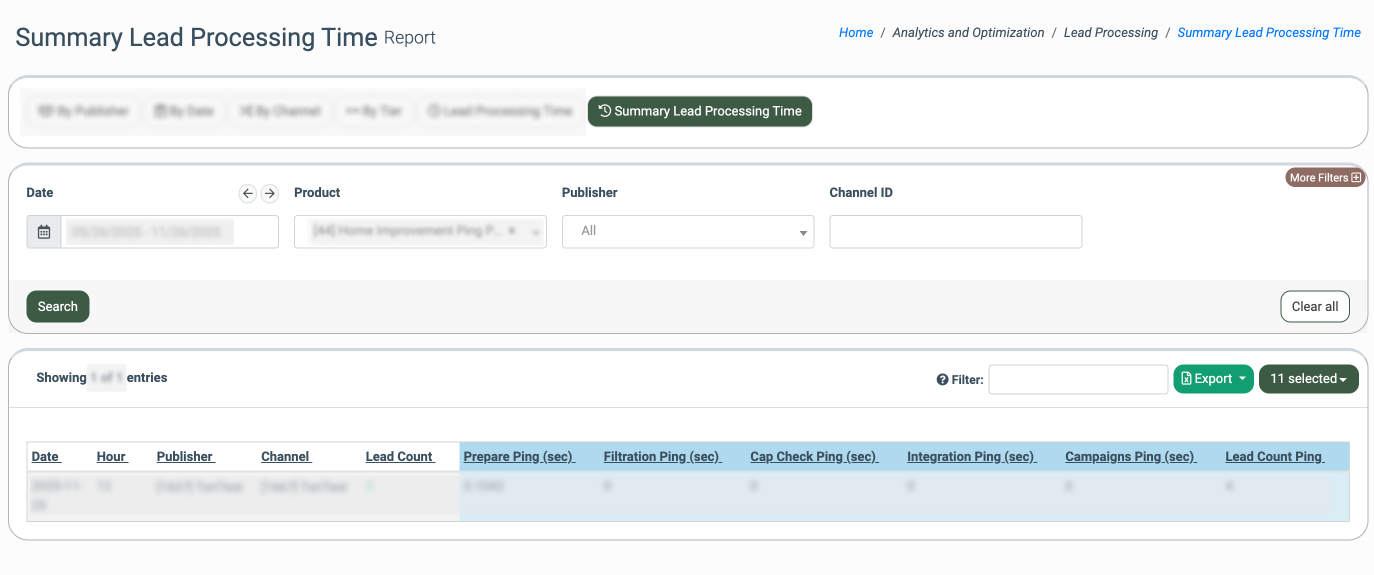
Task: Focus the table Filter text box
Action: pos(1078,379)
